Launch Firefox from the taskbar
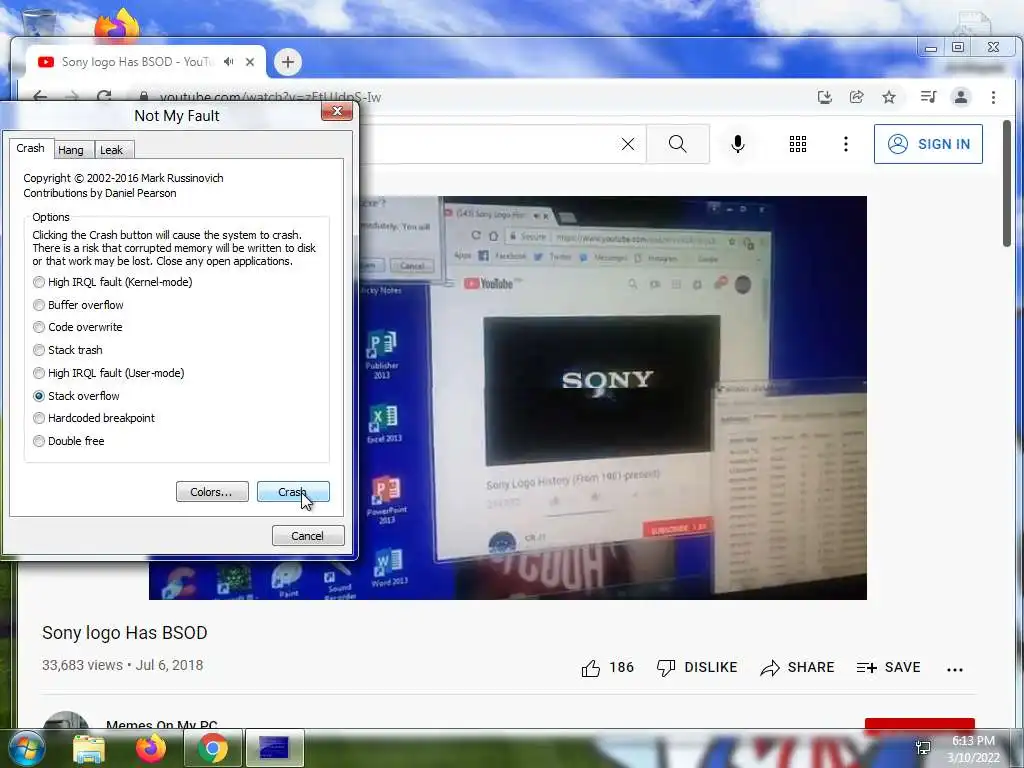This screenshot has height=768, width=1024. [151, 748]
